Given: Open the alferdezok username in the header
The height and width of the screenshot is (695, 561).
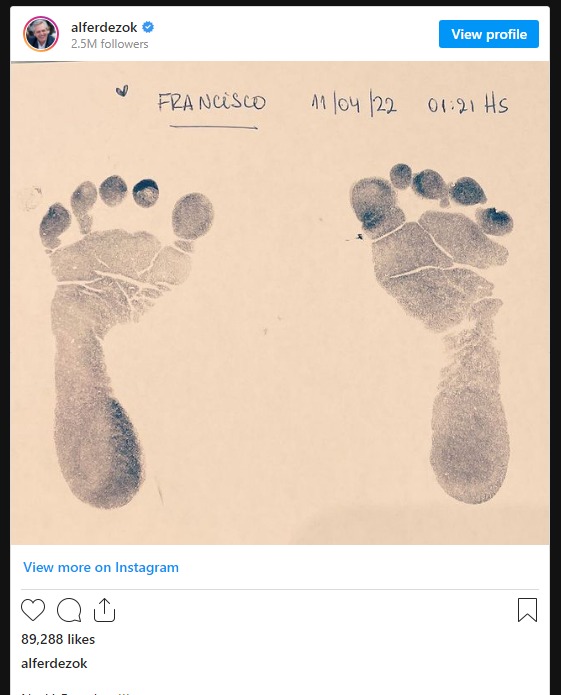Looking at the screenshot, I should click(x=104, y=27).
